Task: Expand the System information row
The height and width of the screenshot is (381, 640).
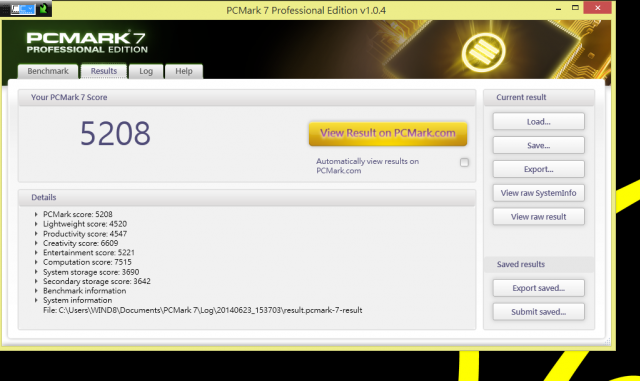Action: [36, 300]
